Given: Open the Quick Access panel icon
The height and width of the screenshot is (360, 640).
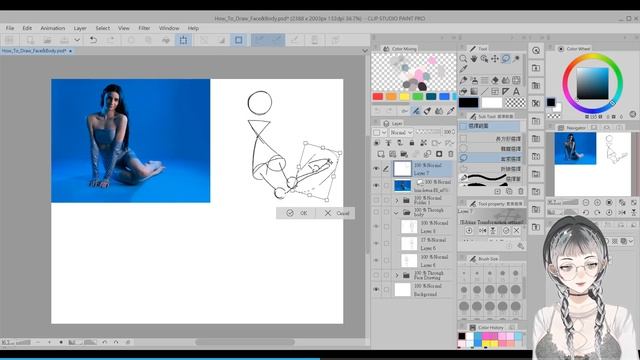Looking at the screenshot, I should coord(536,51).
